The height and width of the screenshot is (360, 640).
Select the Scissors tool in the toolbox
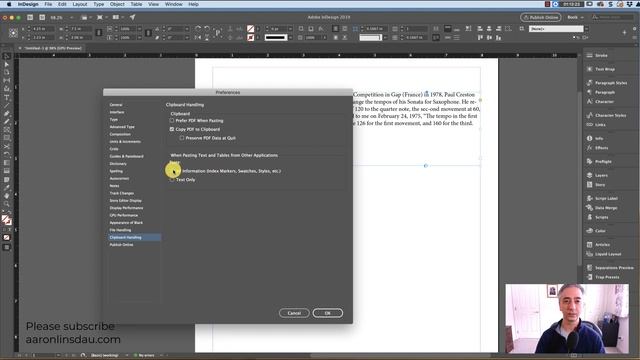pos(7,146)
